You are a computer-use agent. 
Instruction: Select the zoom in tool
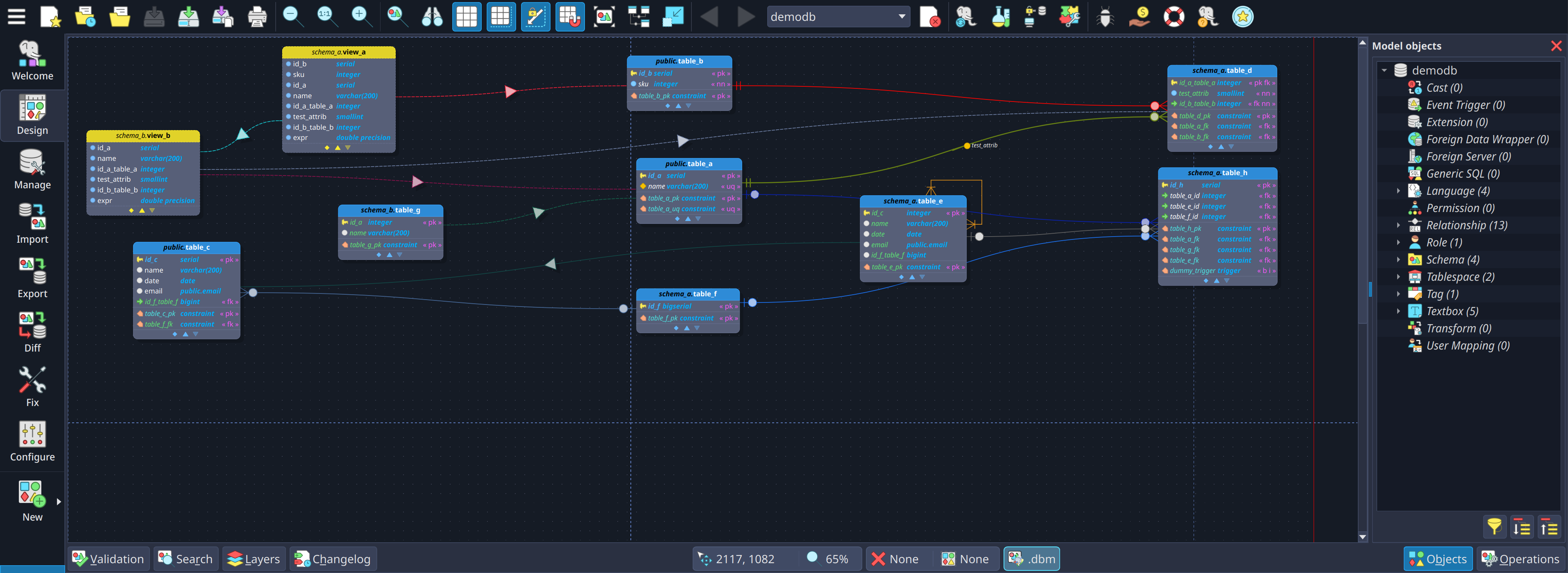360,16
